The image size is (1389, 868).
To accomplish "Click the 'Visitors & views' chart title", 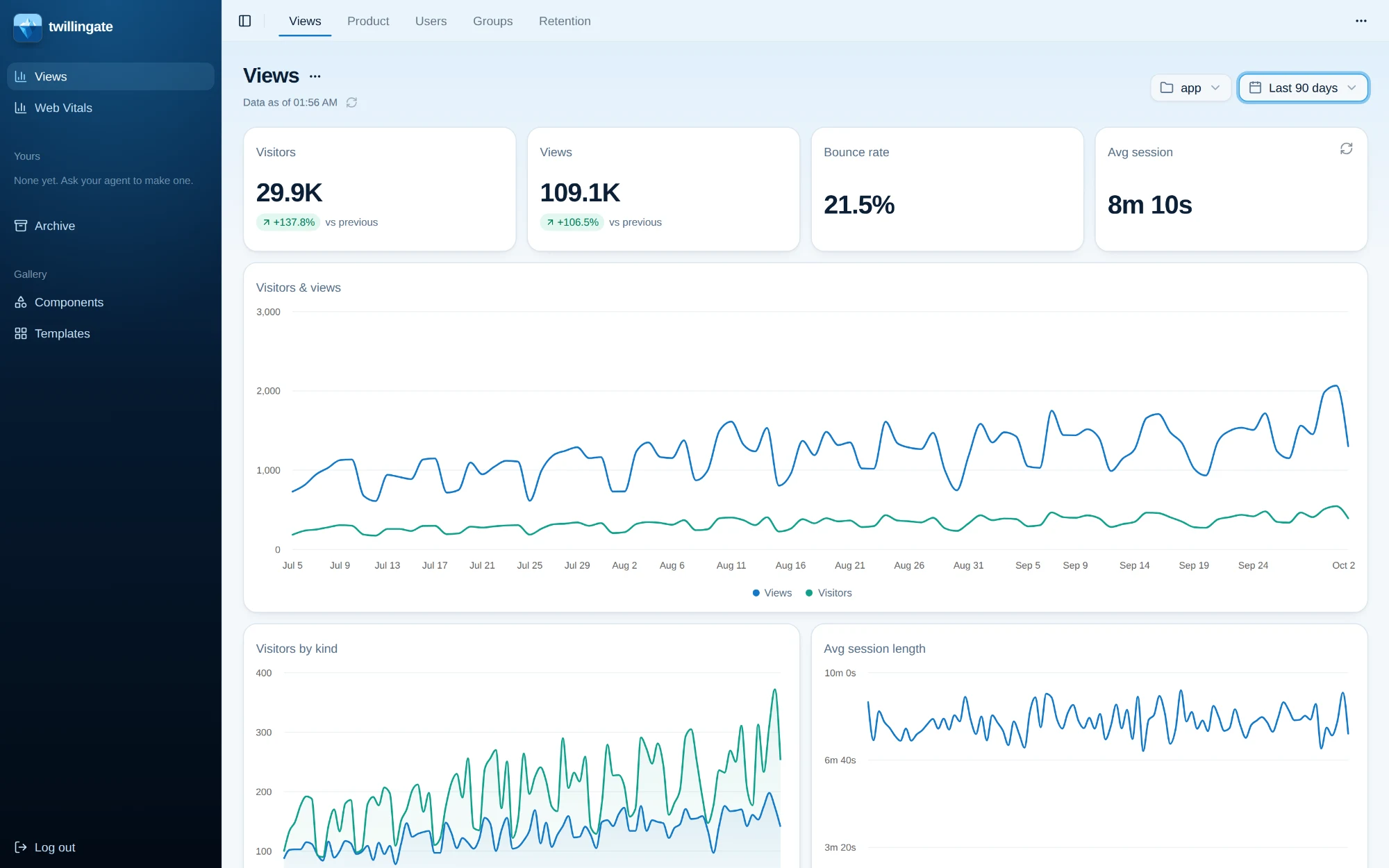I will pyautogui.click(x=299, y=287).
